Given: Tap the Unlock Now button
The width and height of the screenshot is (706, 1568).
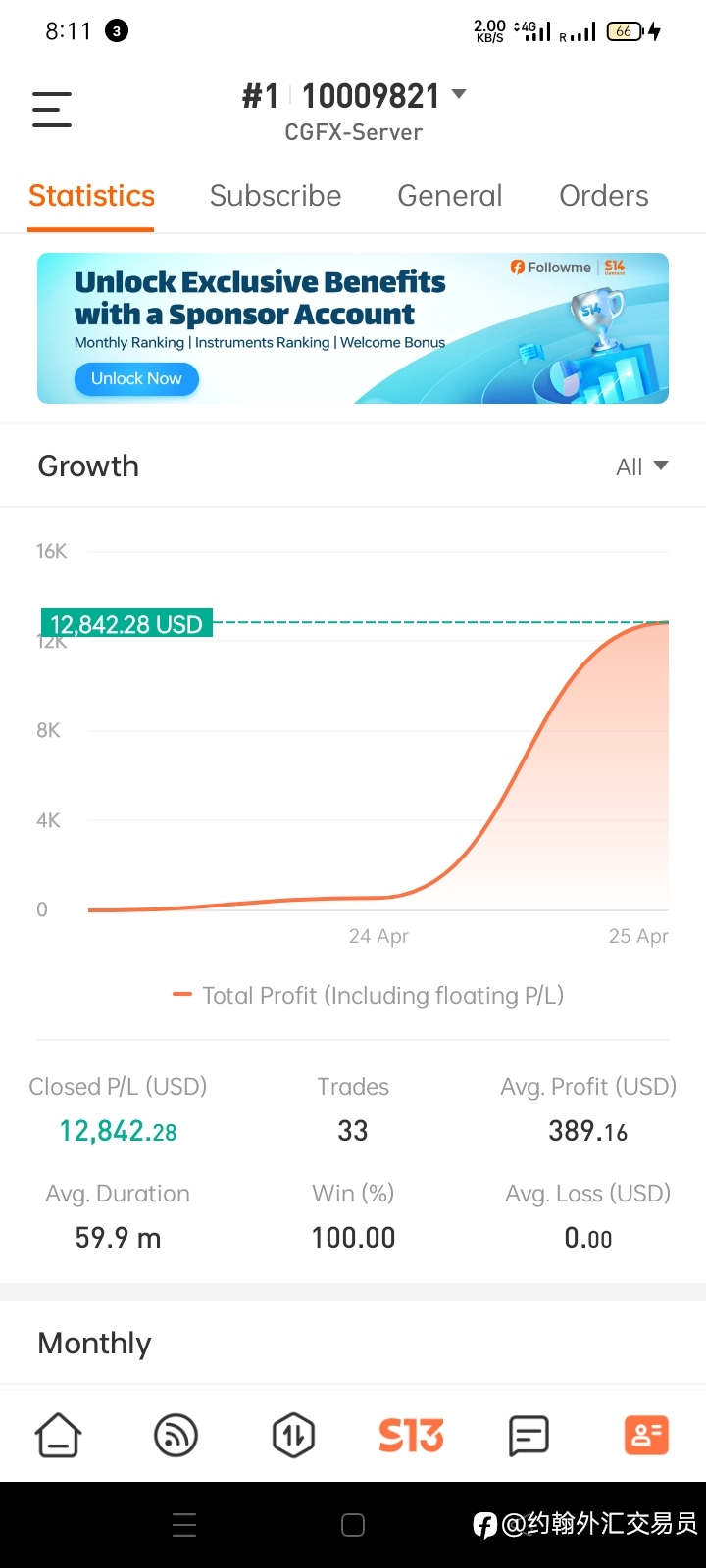Looking at the screenshot, I should [137, 379].
